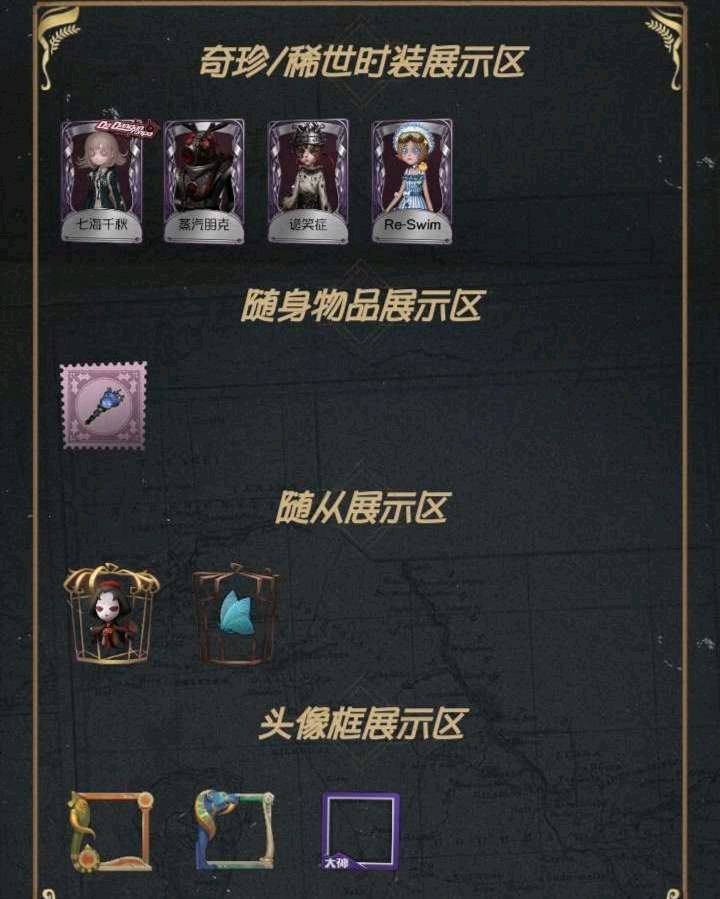Tap the Re-Swim name plate label
This screenshot has width=720, height=899.
pyautogui.click(x=412, y=225)
